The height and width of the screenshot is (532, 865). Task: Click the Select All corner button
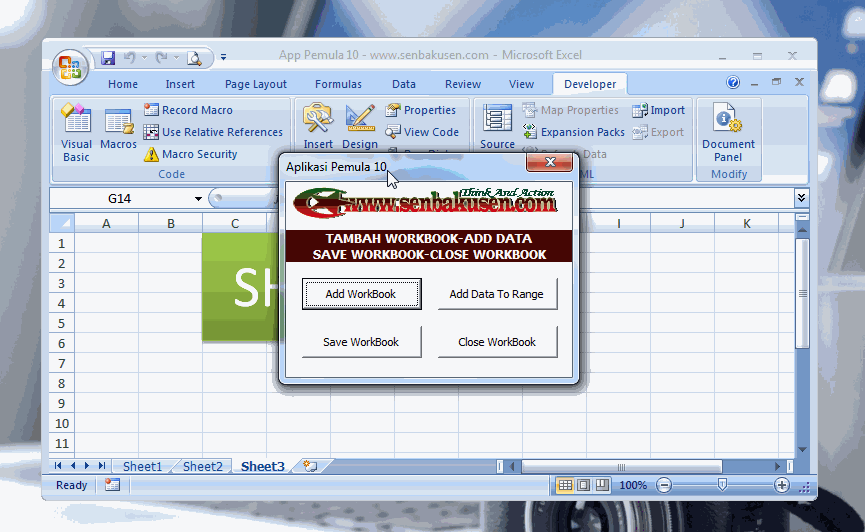click(61, 224)
